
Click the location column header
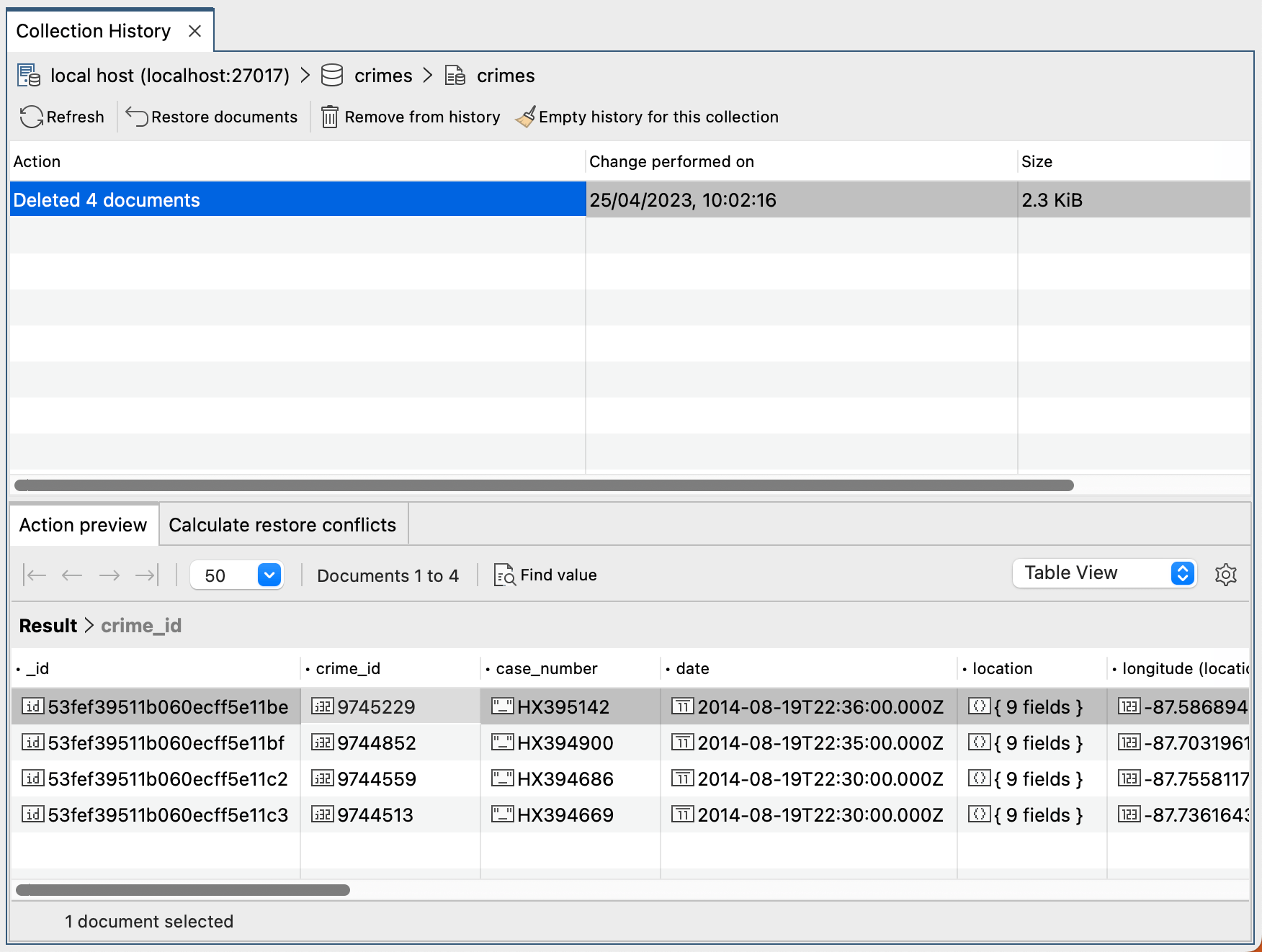(x=1002, y=669)
